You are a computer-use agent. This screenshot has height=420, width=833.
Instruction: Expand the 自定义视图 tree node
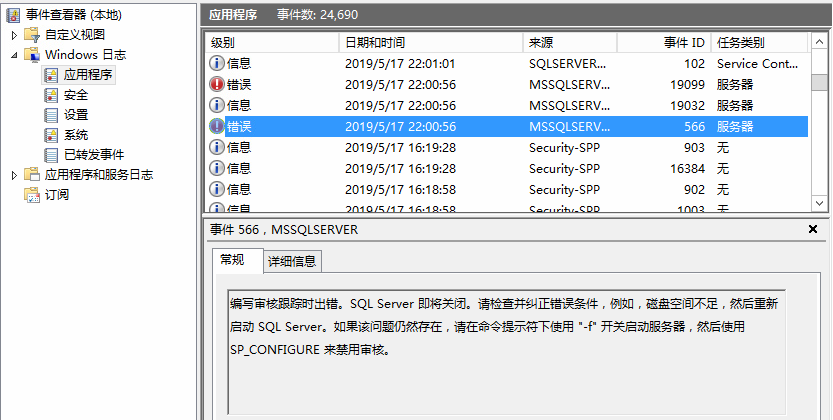tap(14, 35)
